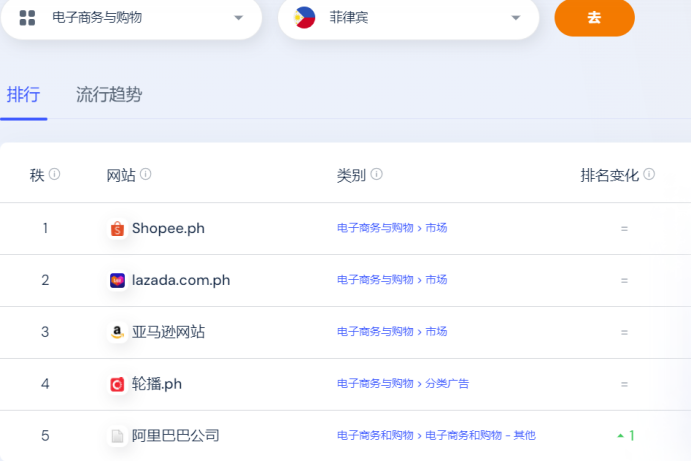Click Shopee.ph's 电子商务与购物 › 市场 category link
692x461 pixels.
[x=392, y=228]
